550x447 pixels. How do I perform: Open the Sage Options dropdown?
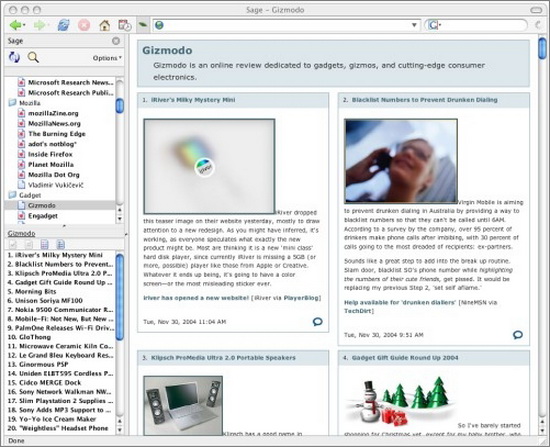coord(107,58)
